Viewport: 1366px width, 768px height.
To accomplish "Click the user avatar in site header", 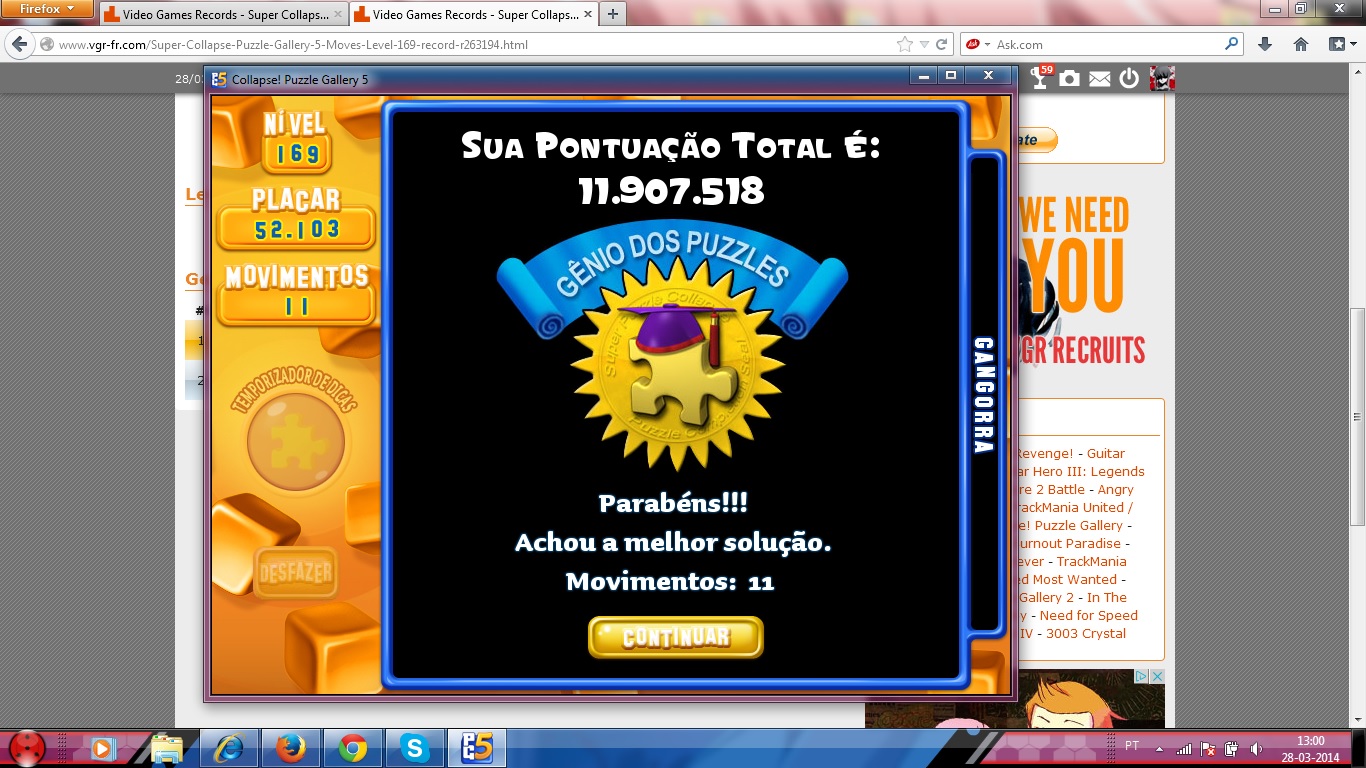I will (1162, 79).
